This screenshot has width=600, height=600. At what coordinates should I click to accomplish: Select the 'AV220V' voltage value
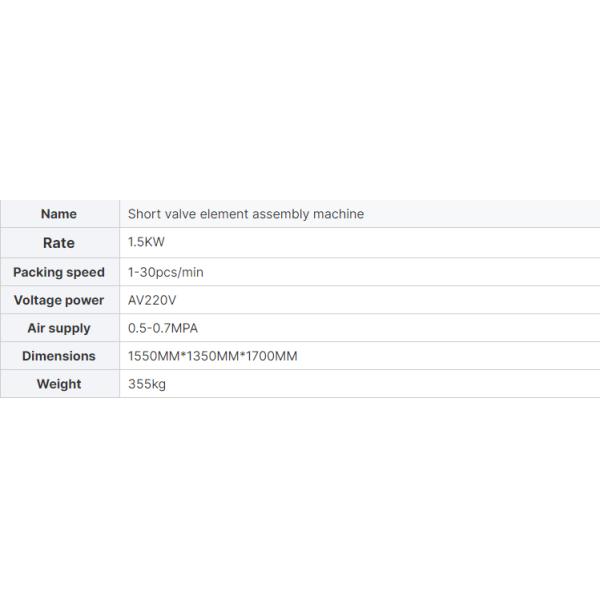(152, 300)
